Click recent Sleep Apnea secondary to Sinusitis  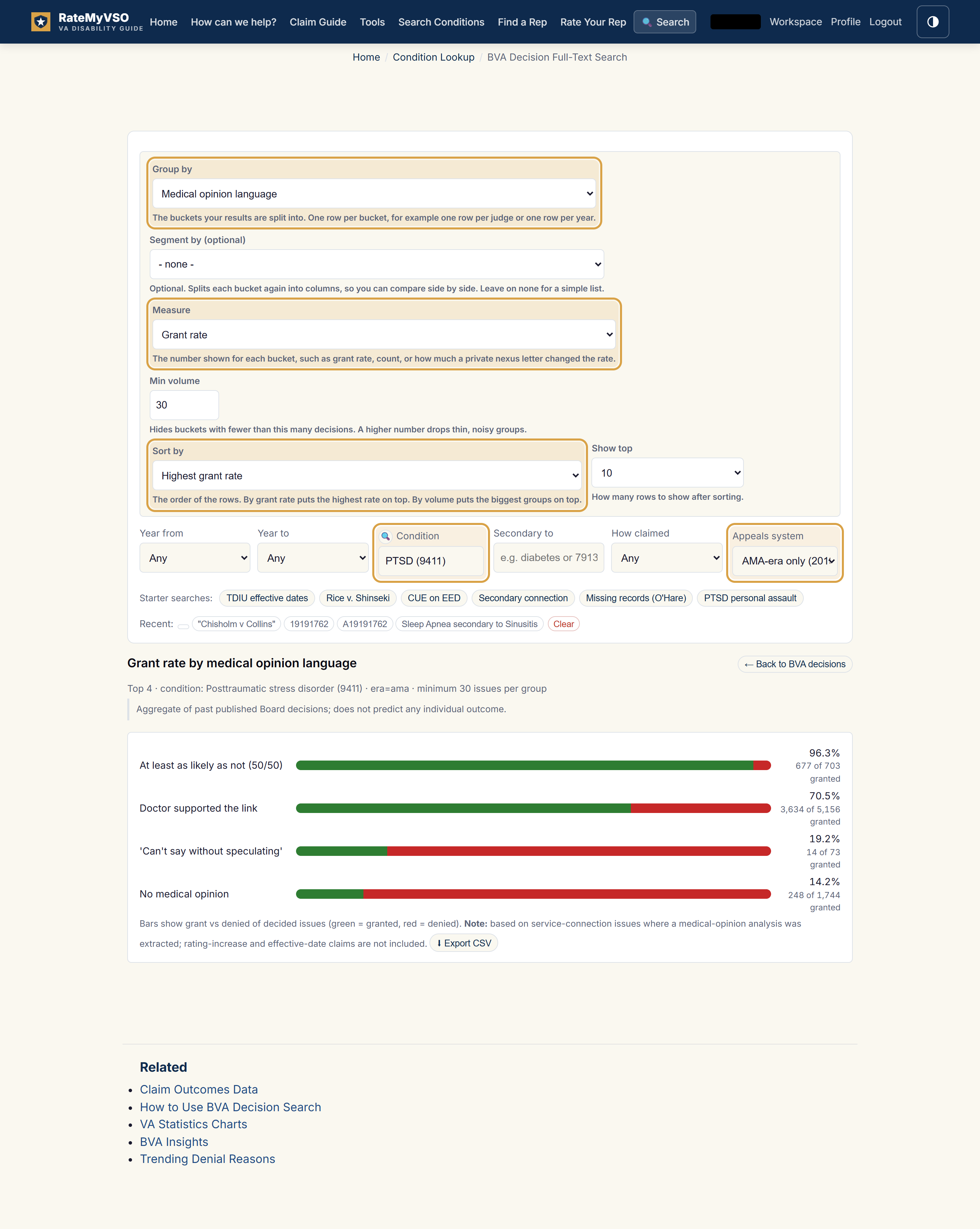tap(470, 624)
